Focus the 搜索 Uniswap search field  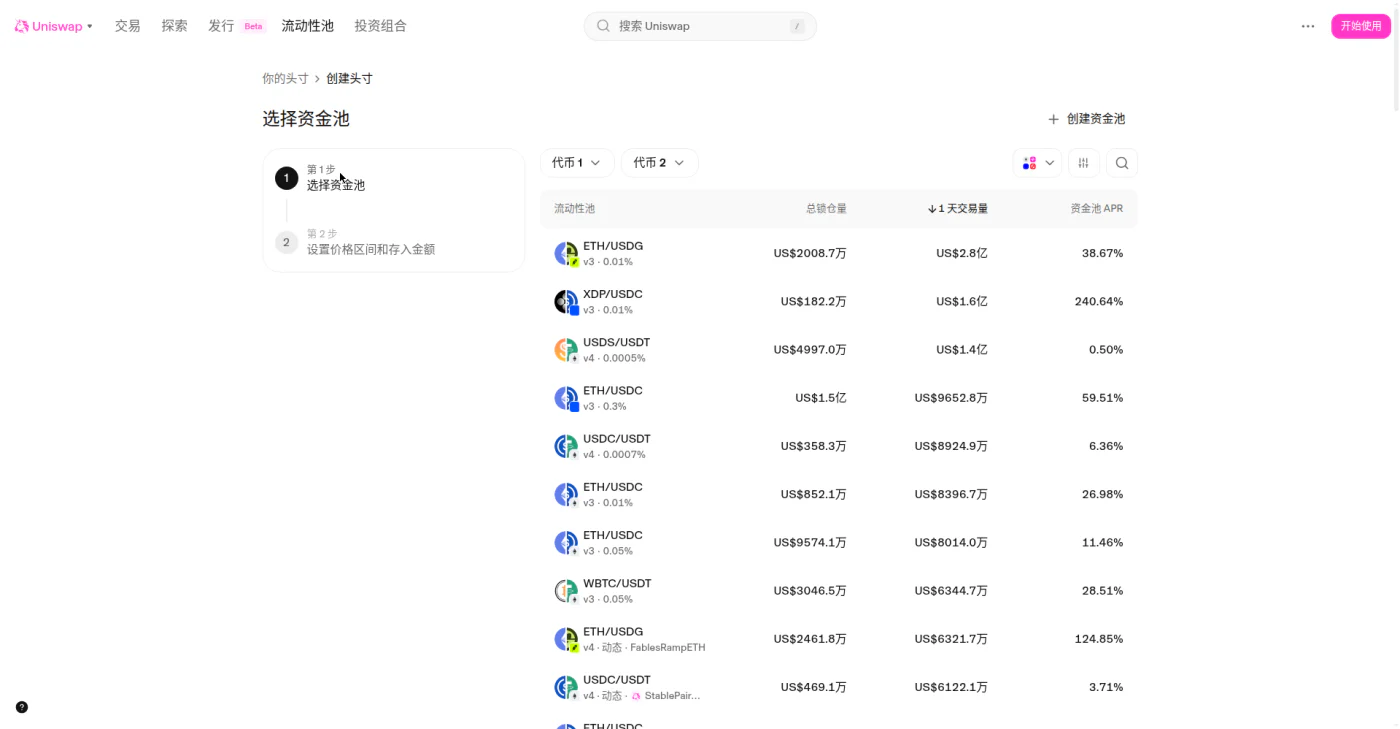pos(700,26)
